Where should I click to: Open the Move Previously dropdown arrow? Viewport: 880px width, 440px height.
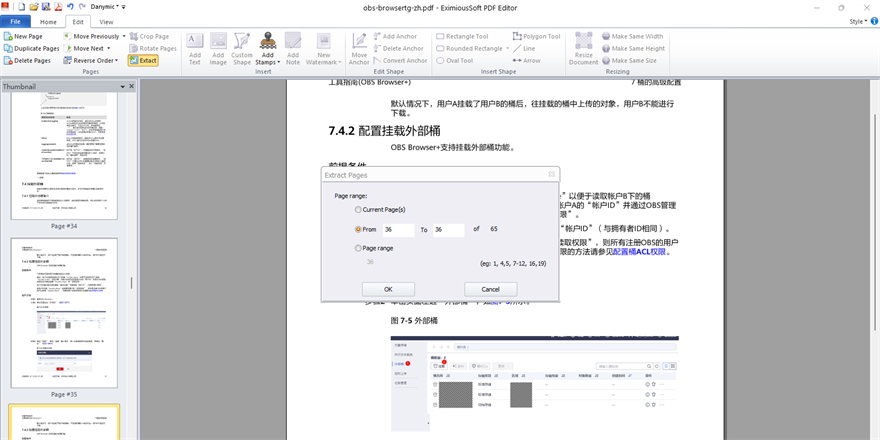pyautogui.click(x=123, y=36)
